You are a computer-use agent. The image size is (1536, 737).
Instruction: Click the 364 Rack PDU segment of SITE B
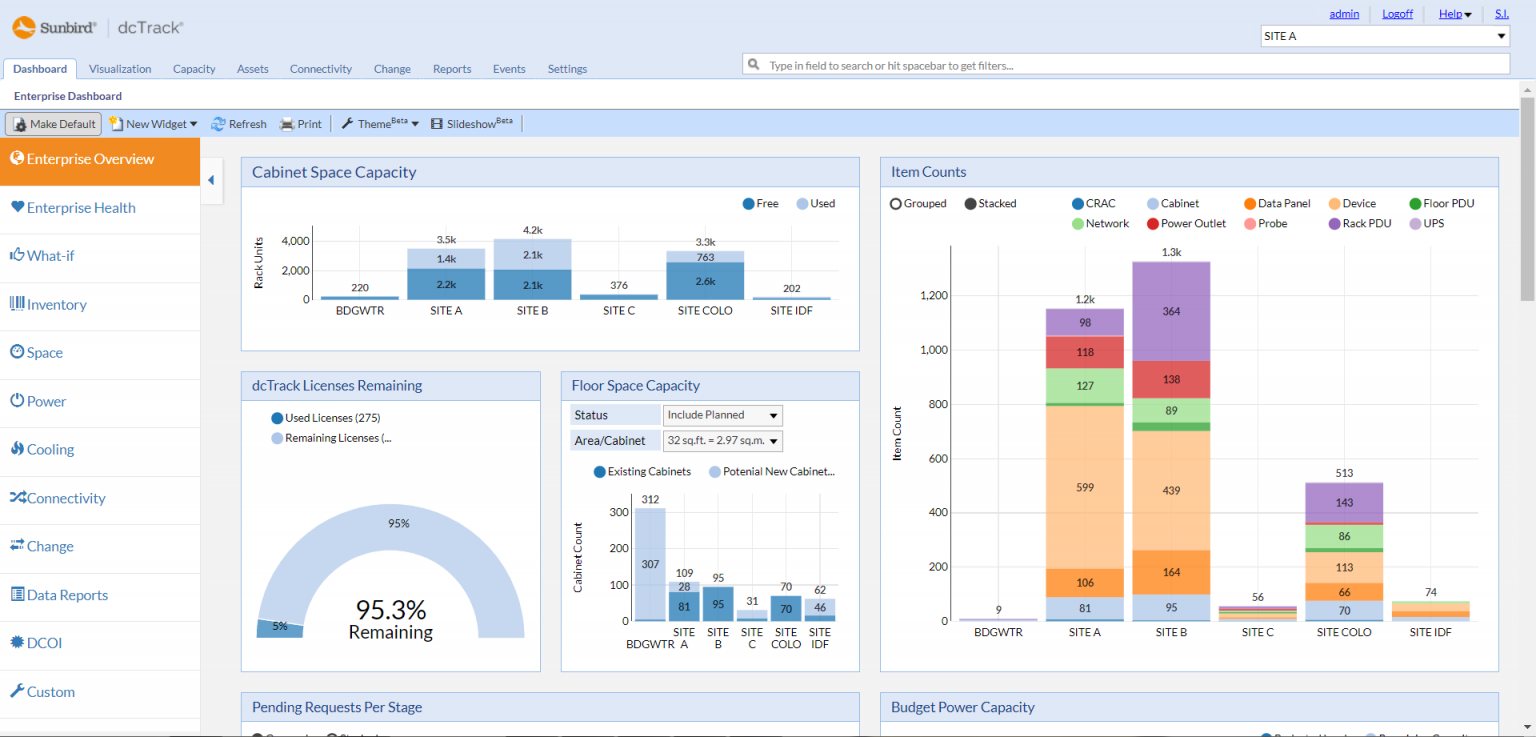click(1171, 311)
